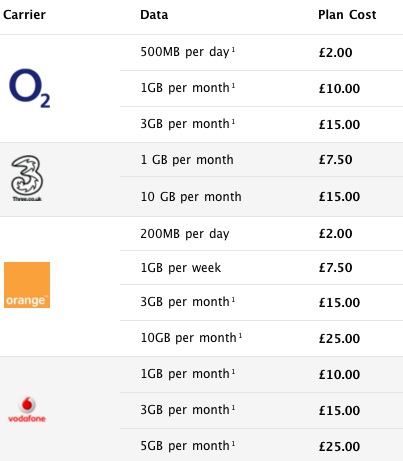Viewport: 403px width, 461px height.
Task: Click the footnote marker after Vodafone 3GB per month
Action: point(233,408)
